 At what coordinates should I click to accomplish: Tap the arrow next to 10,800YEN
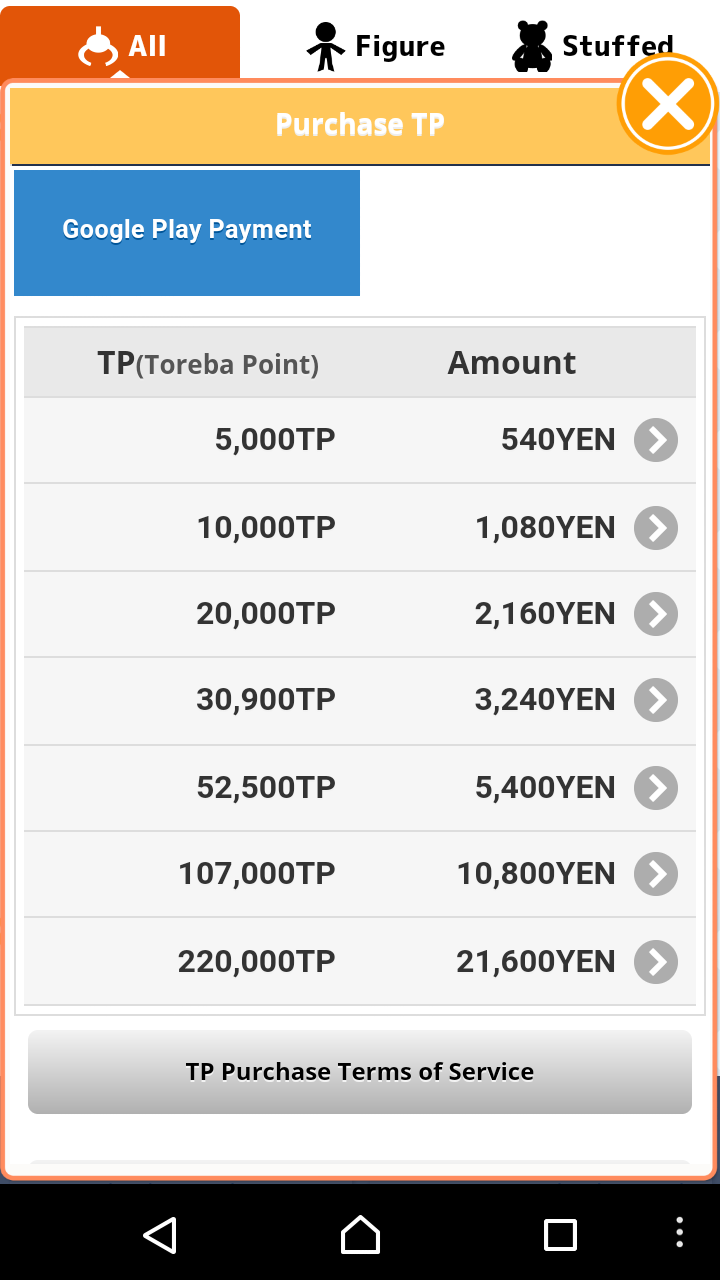coord(656,874)
